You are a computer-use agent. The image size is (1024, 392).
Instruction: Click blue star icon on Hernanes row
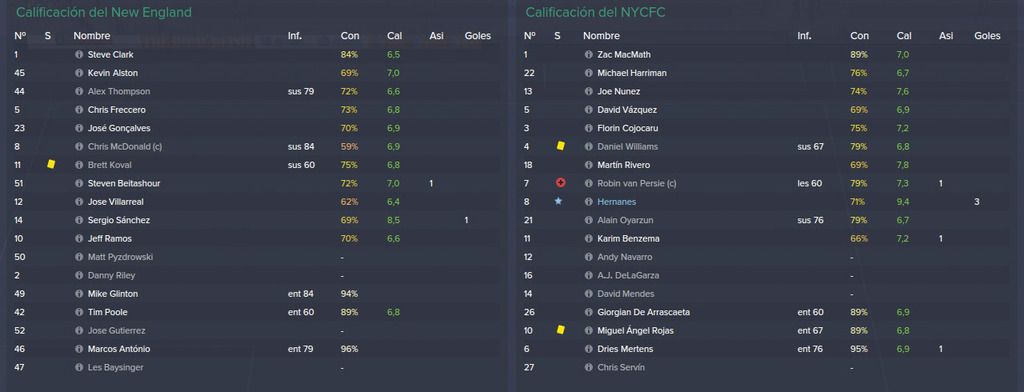pyautogui.click(x=558, y=202)
